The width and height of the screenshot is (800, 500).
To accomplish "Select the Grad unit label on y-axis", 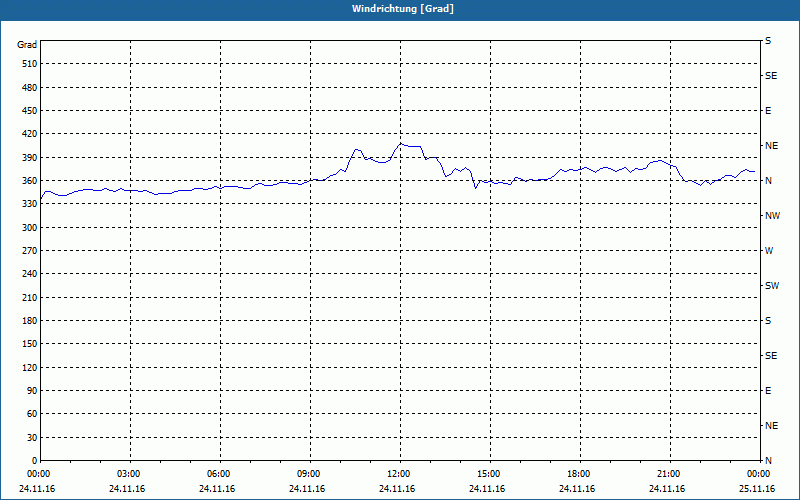I will [x=27, y=45].
